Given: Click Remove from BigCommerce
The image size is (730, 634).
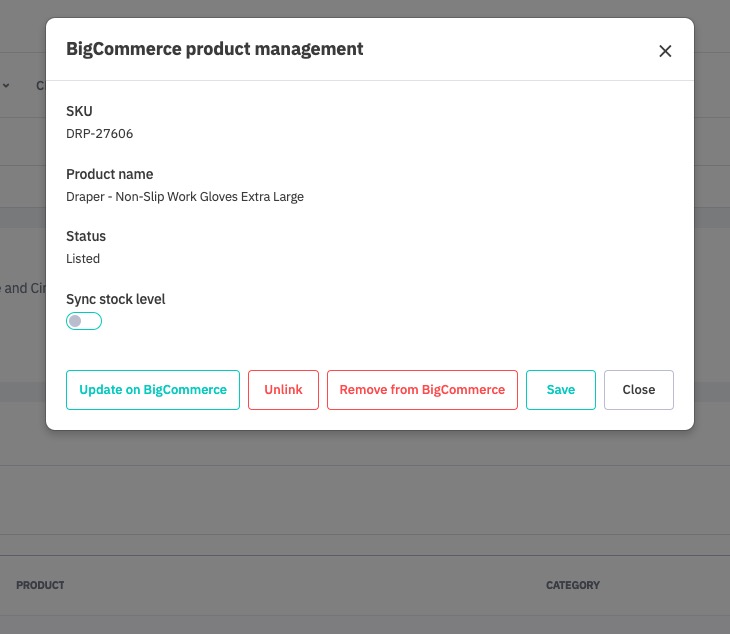Looking at the screenshot, I should (x=422, y=390).
